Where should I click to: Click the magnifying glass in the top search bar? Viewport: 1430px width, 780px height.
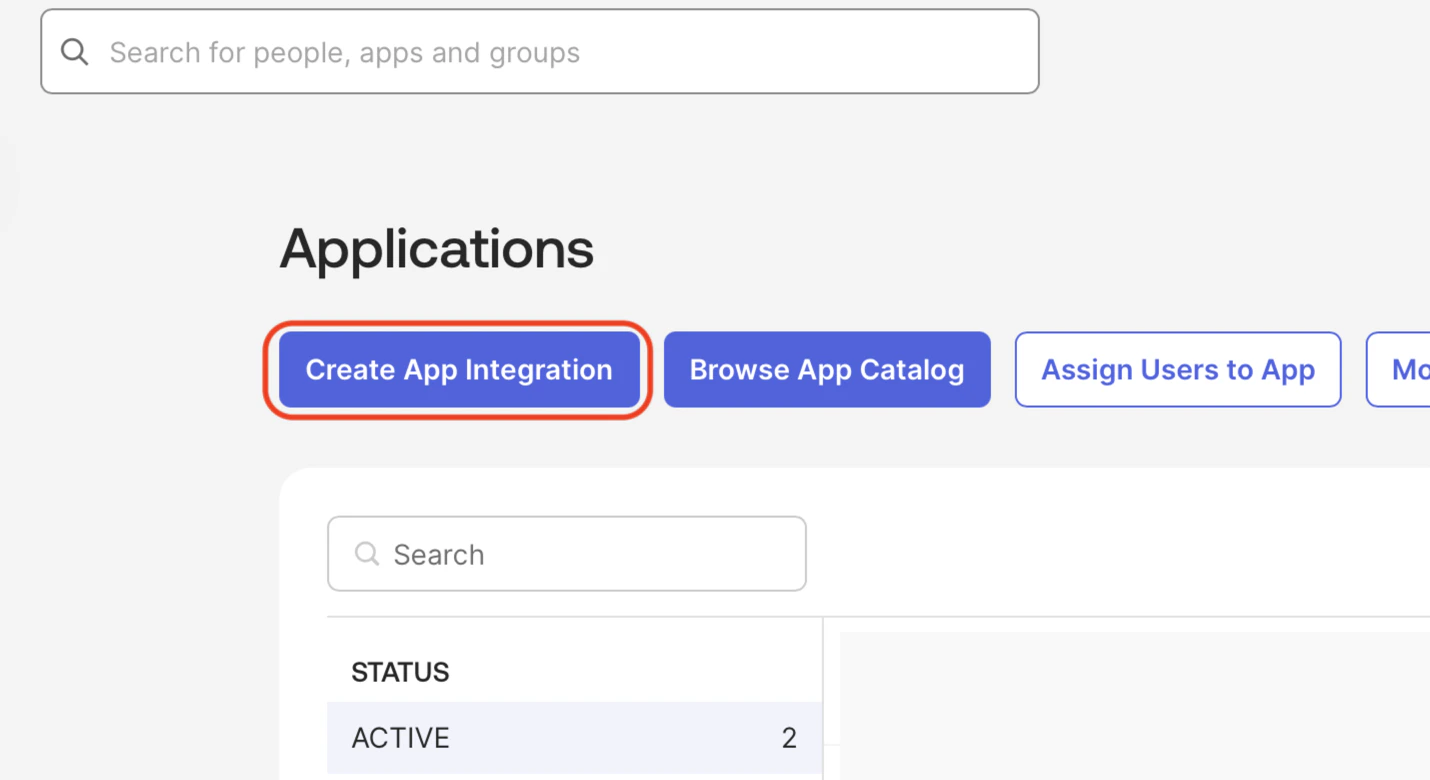coord(74,51)
